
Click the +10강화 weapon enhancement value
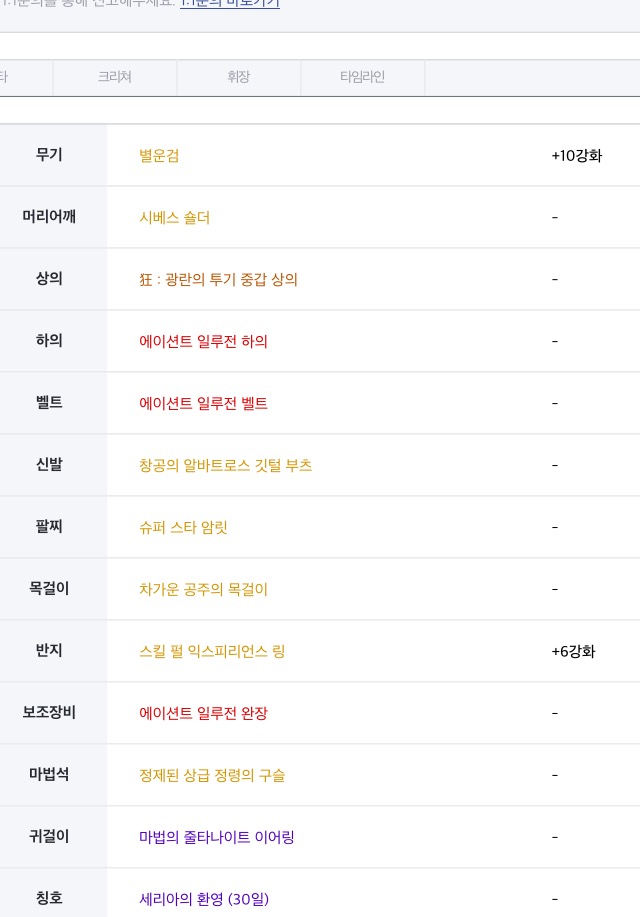[576, 156]
